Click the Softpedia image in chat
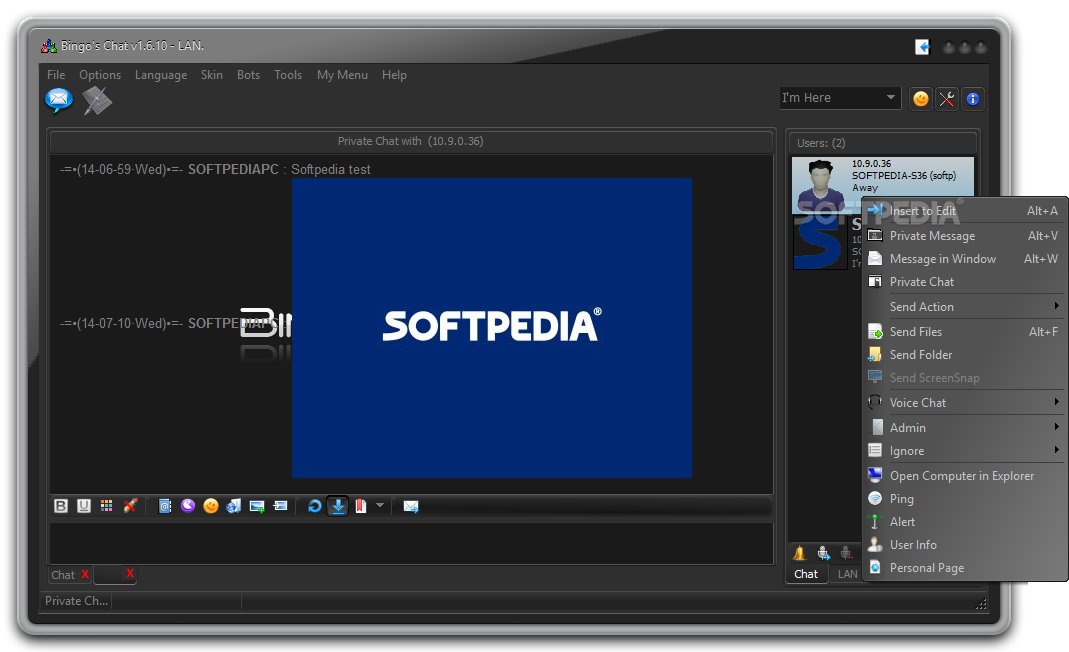This screenshot has width=1069, height=652. pos(492,328)
